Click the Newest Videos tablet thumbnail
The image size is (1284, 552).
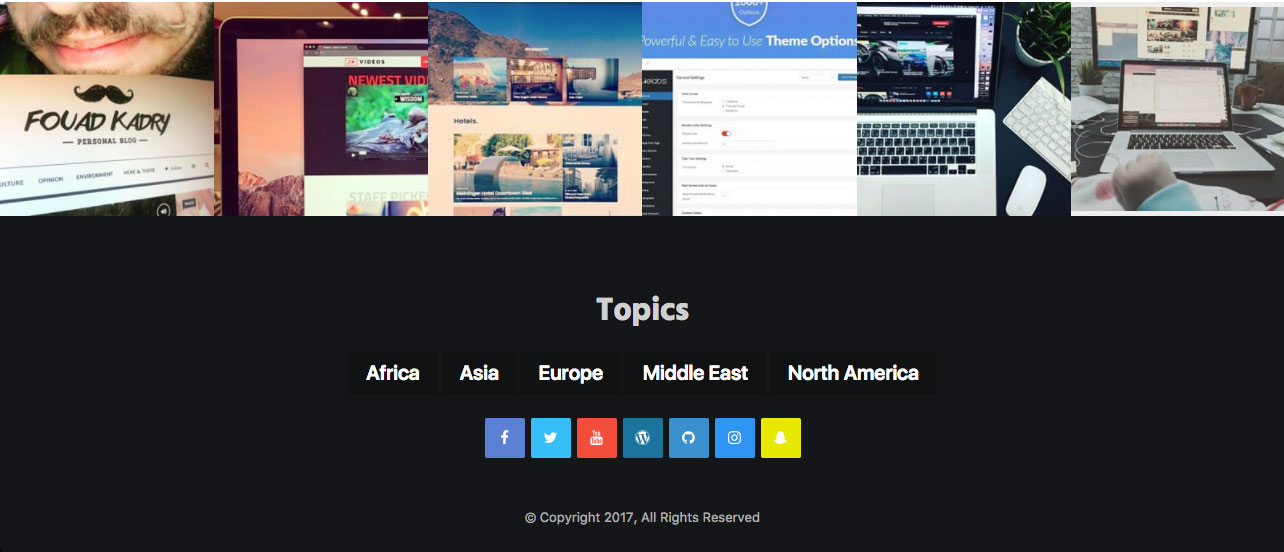click(x=320, y=108)
